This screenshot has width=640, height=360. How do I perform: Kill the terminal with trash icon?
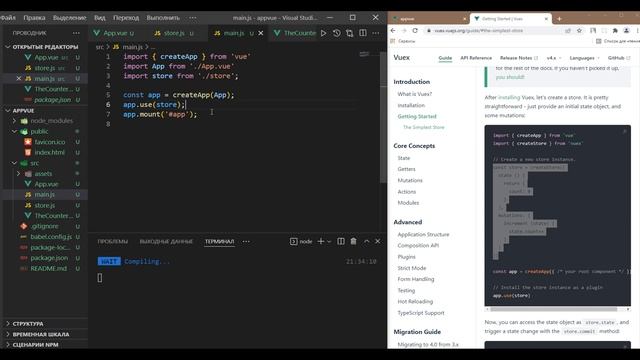353,241
